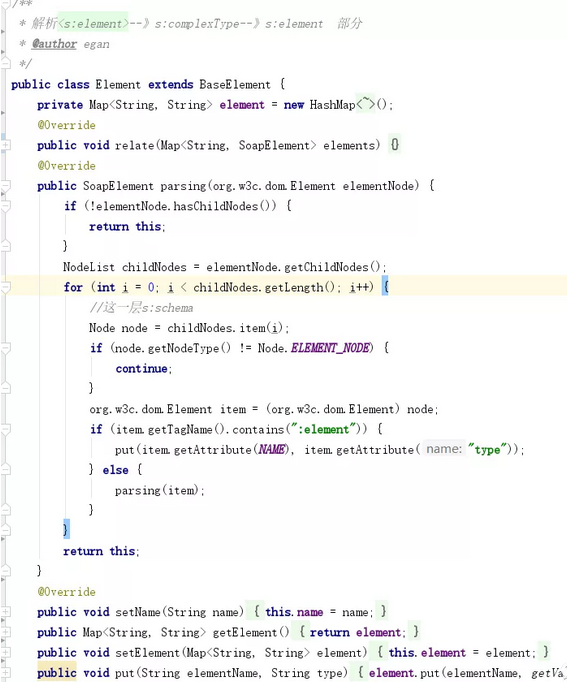
Task: Expand the folded setName method gutter icon
Action: tap(5, 612)
